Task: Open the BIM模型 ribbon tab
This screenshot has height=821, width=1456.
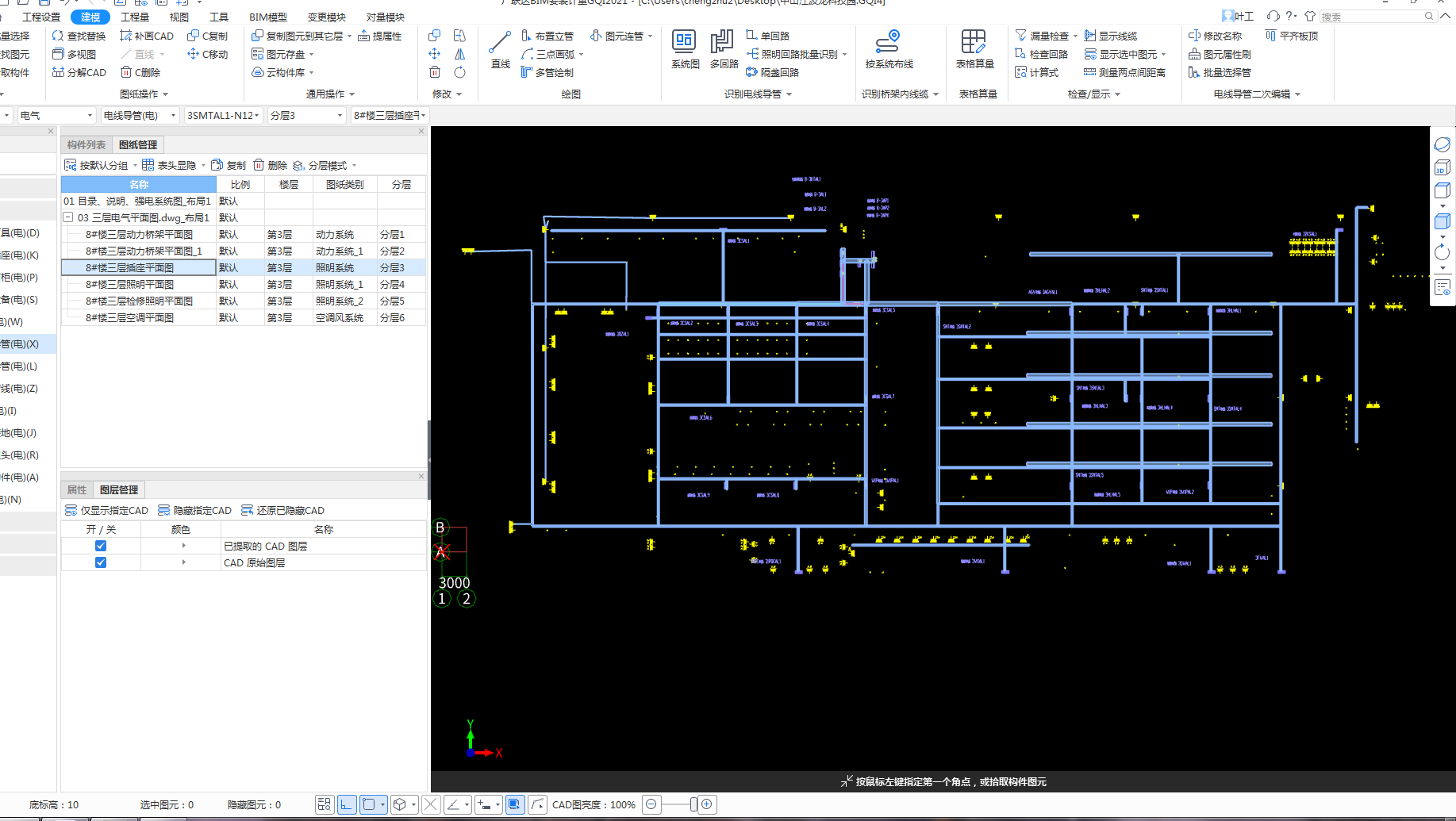Action: click(268, 17)
